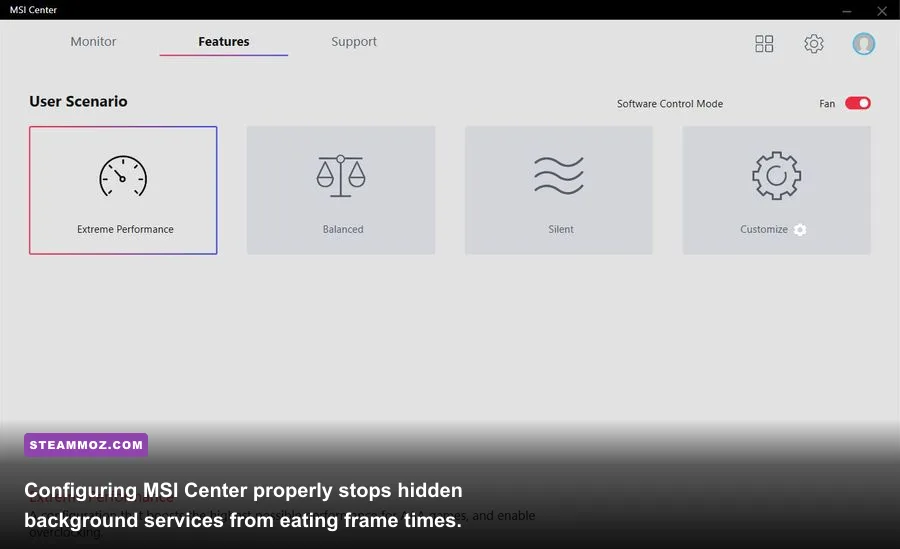Open settings gear in top bar
This screenshot has height=549, width=900.
tap(813, 44)
